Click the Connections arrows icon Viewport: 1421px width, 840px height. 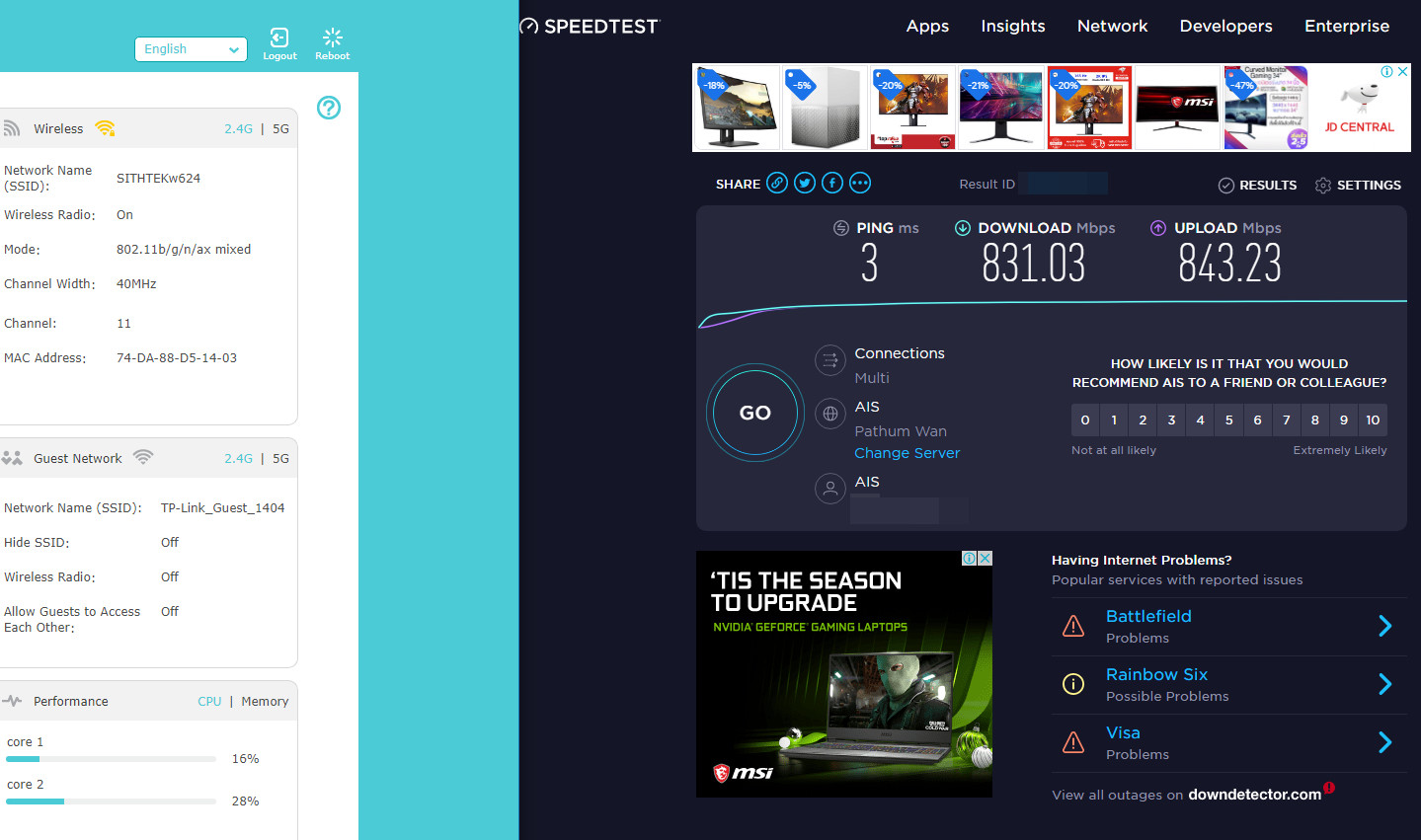click(x=830, y=360)
